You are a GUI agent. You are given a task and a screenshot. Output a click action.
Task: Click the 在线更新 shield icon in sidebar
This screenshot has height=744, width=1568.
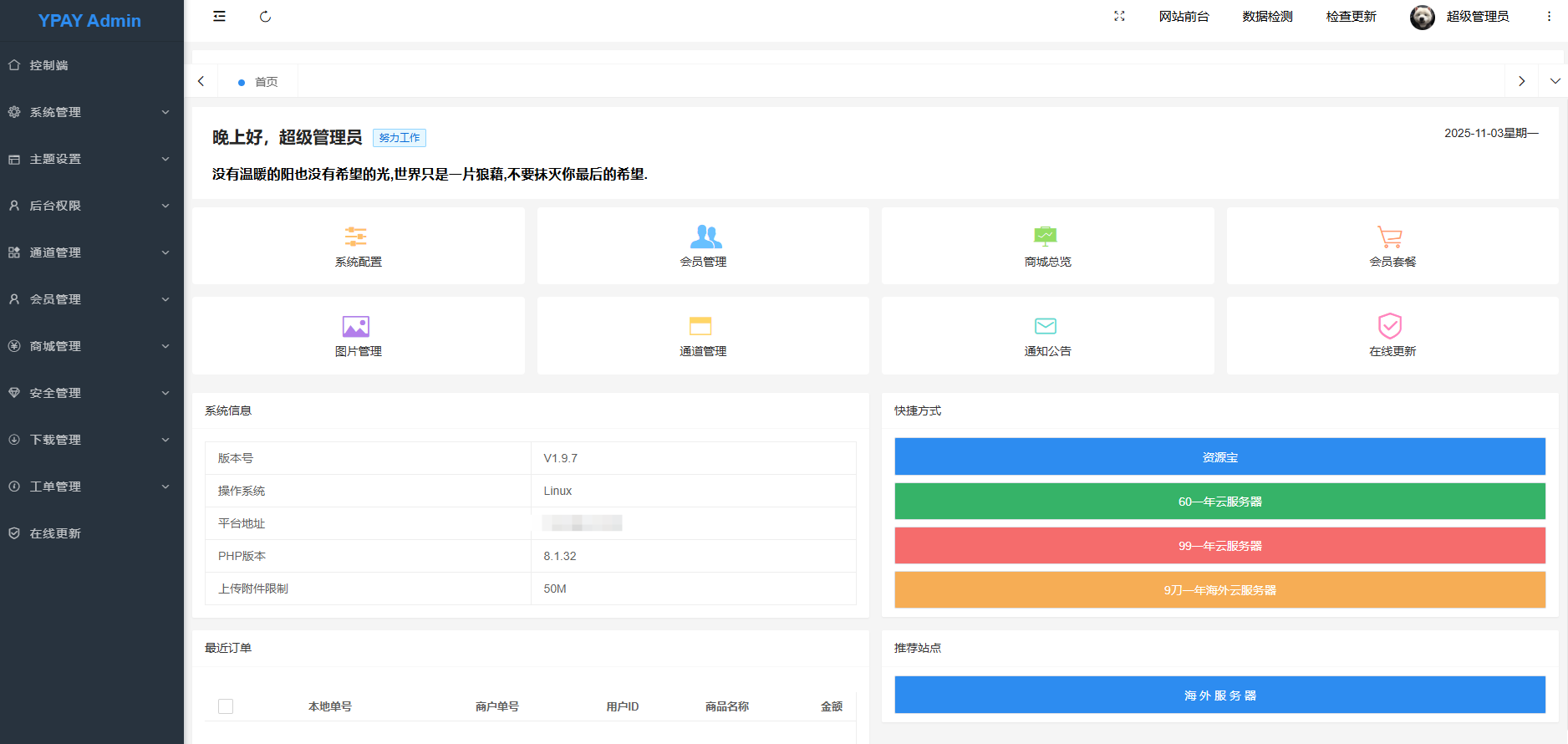(x=14, y=533)
